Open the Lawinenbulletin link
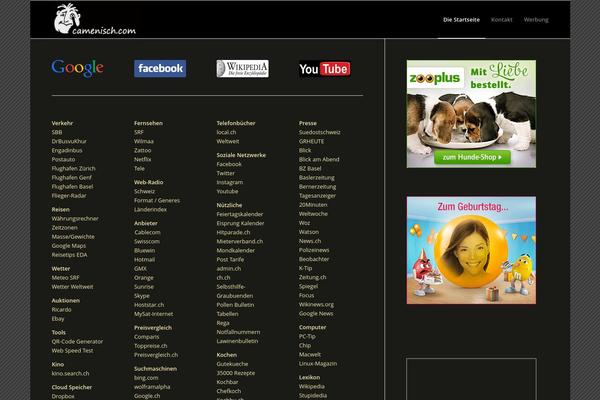The width and height of the screenshot is (600, 400). [x=237, y=341]
